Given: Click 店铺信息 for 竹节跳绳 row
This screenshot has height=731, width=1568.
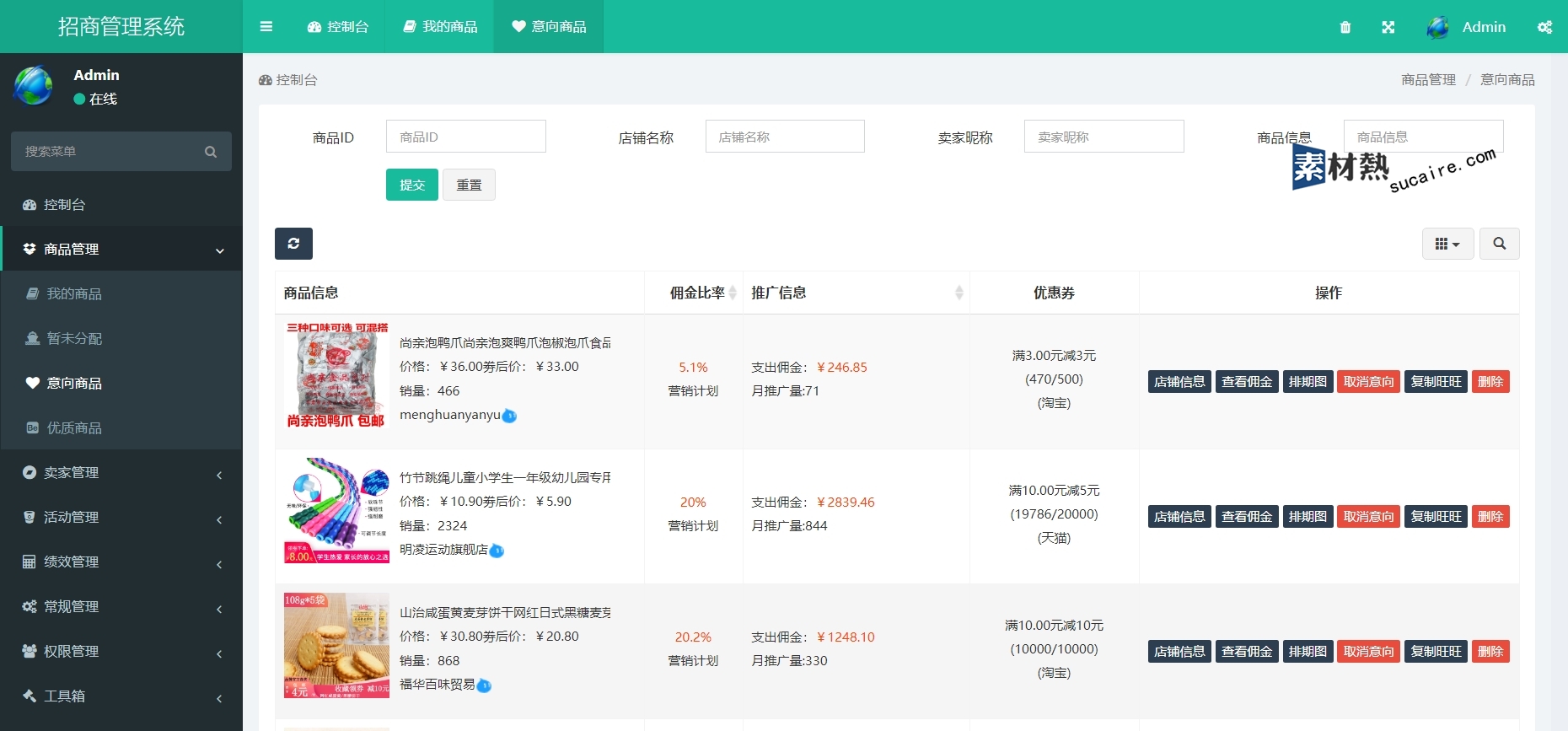Looking at the screenshot, I should click(1179, 516).
